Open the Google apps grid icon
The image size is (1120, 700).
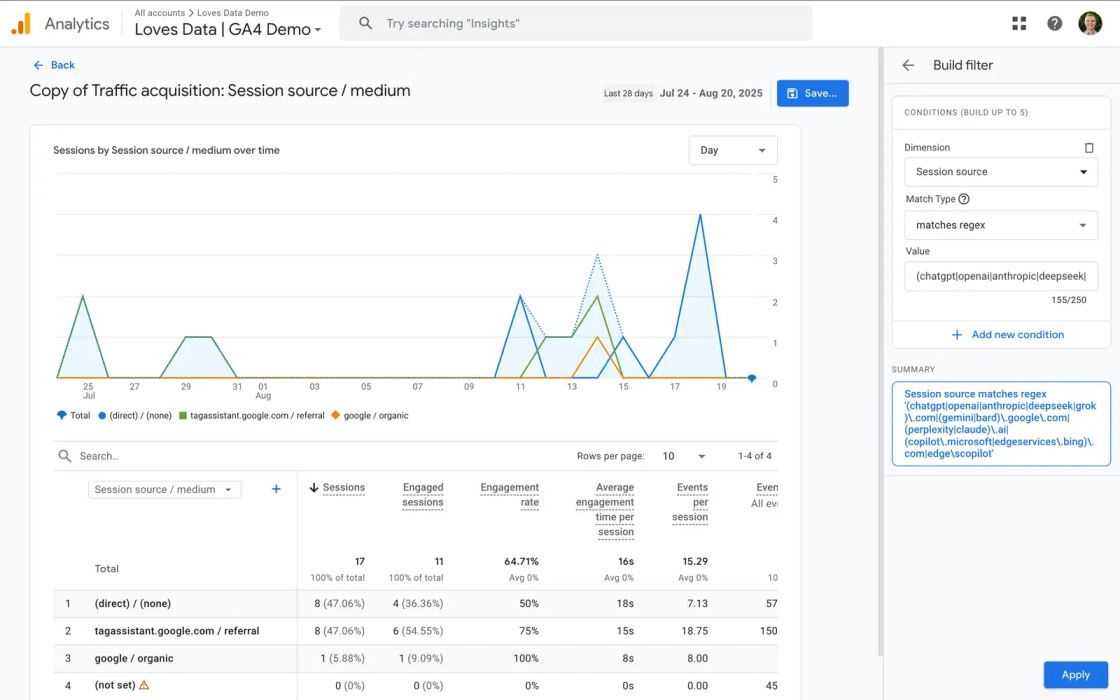click(x=1018, y=22)
